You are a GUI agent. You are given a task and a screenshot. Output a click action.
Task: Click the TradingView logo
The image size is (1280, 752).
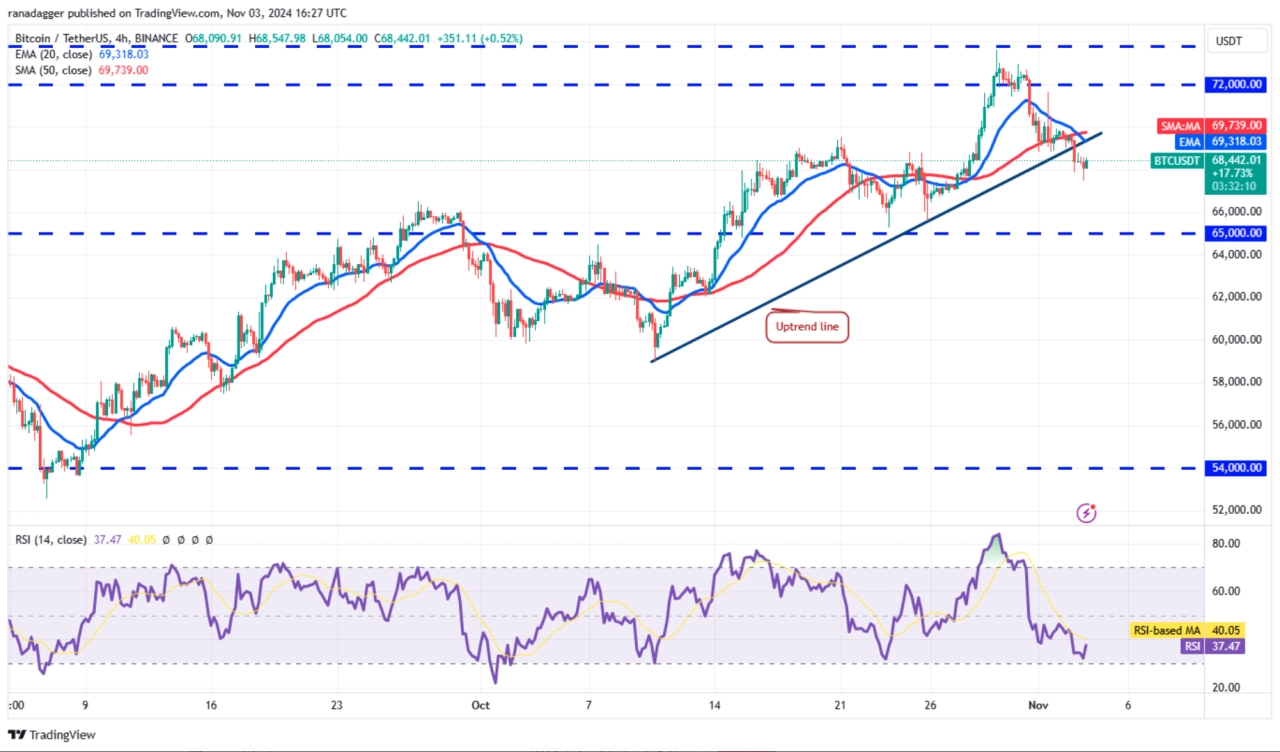coord(52,735)
